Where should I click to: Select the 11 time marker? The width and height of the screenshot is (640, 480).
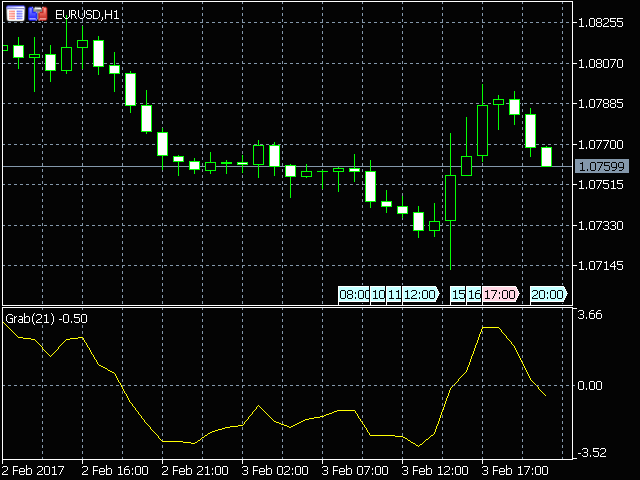point(394,294)
